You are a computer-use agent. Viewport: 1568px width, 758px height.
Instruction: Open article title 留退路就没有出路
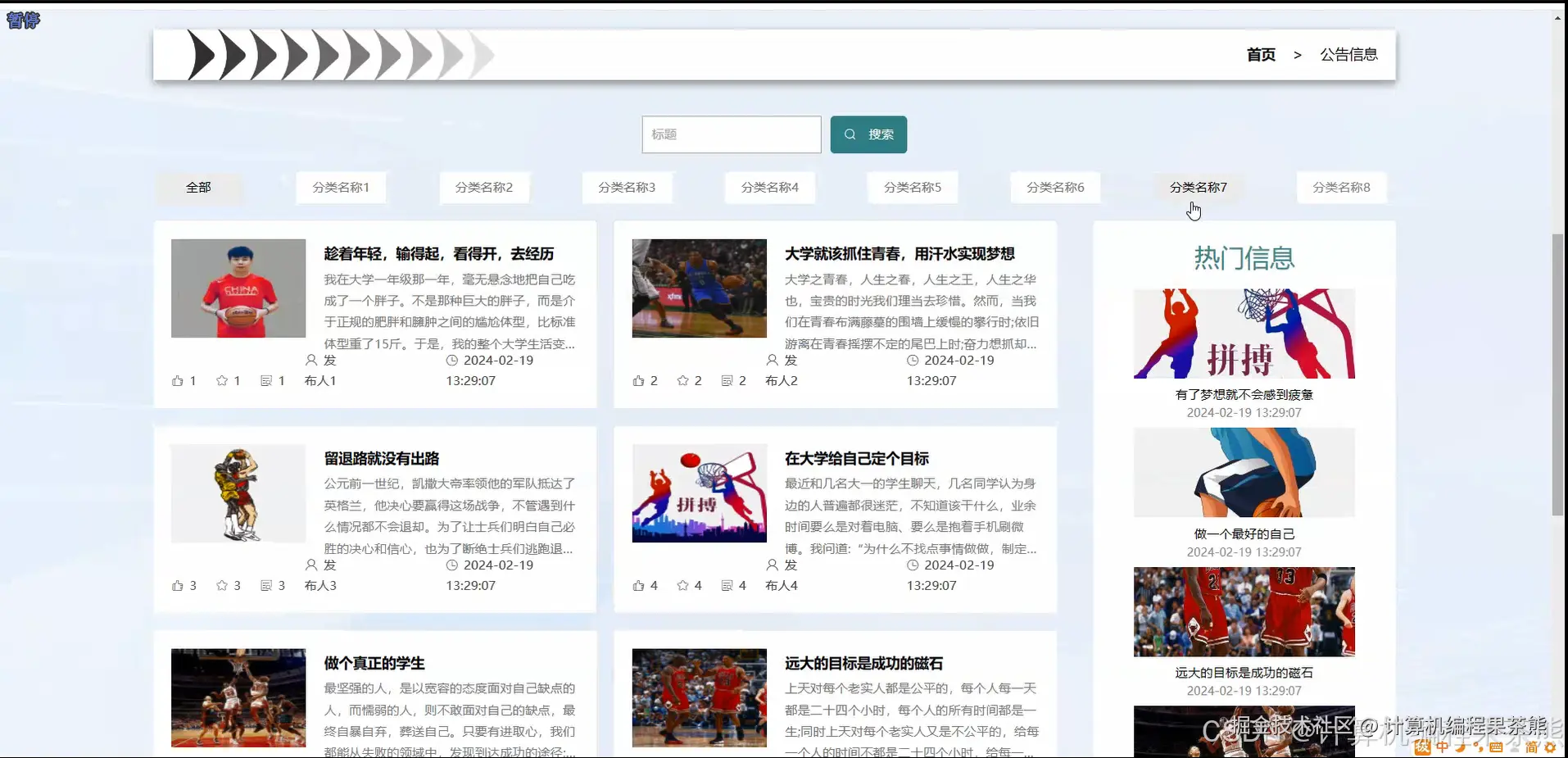[x=382, y=459]
